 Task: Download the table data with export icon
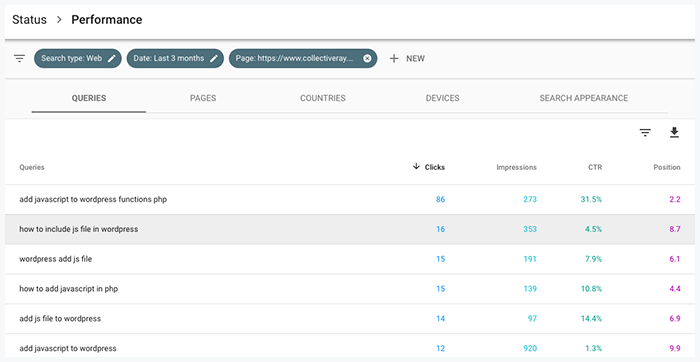coord(674,133)
